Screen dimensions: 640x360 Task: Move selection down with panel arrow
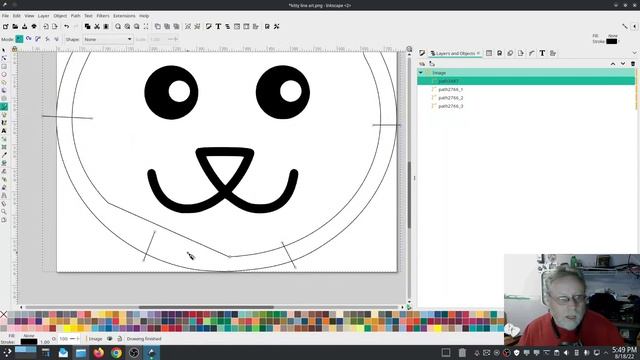pos(623,64)
